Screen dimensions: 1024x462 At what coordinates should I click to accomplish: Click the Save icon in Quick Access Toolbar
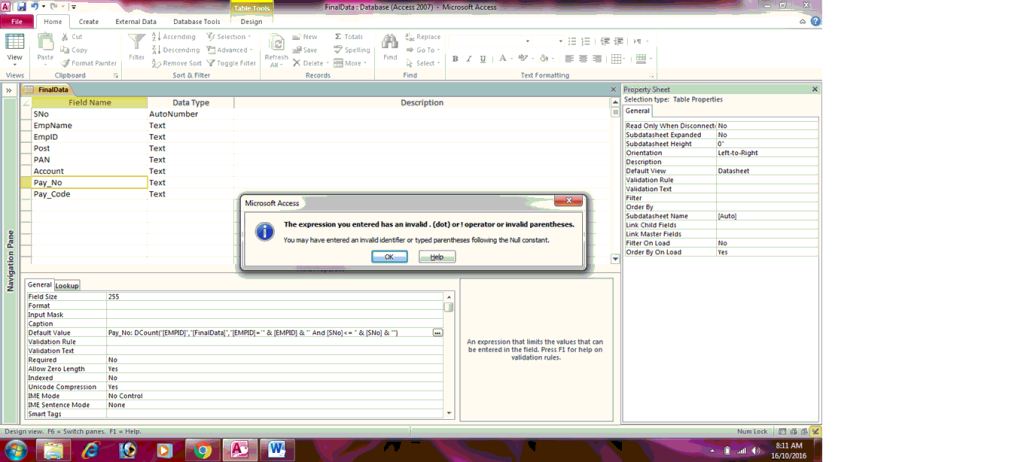[x=21, y=7]
